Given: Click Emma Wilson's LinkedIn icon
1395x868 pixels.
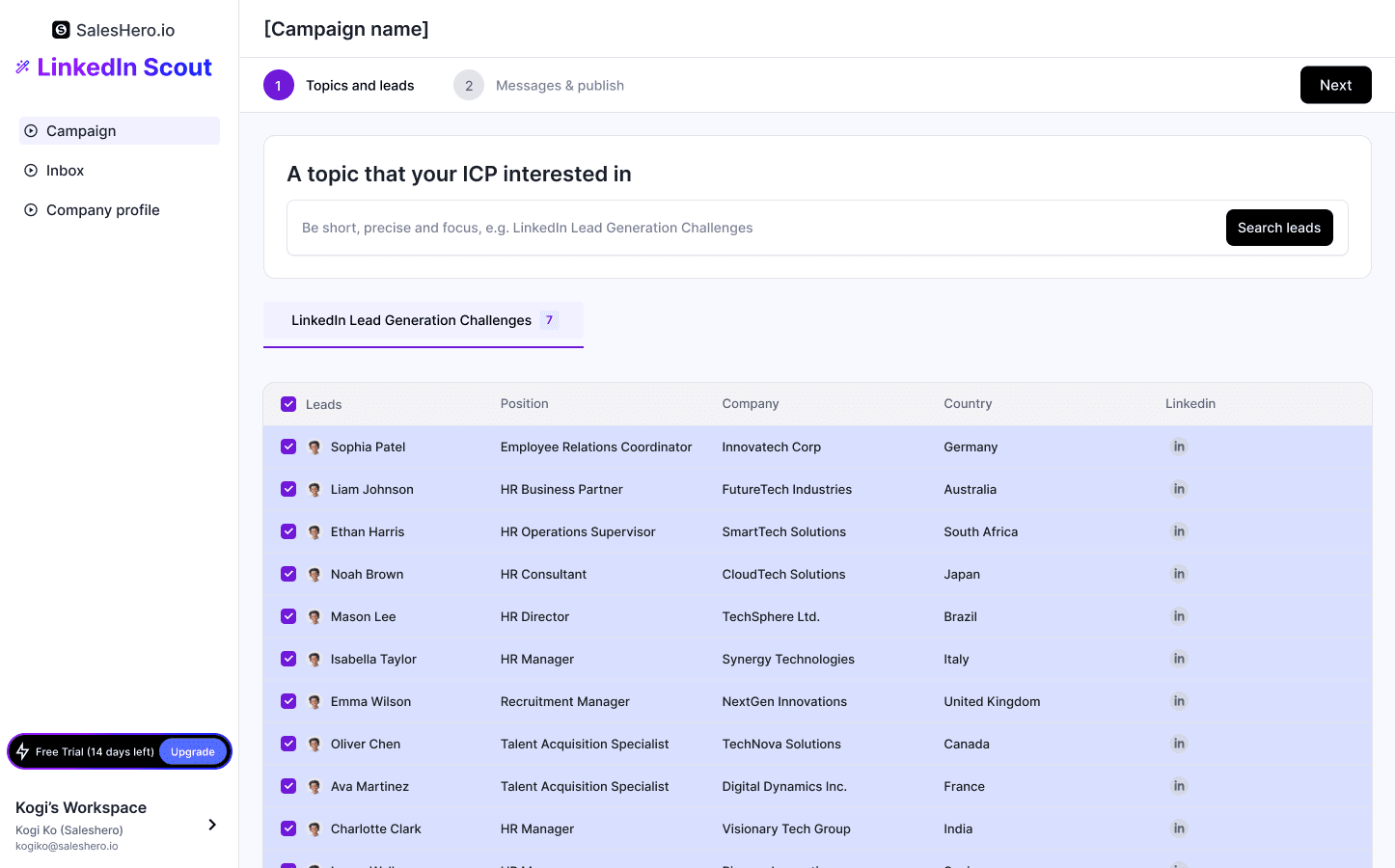Looking at the screenshot, I should (1179, 701).
